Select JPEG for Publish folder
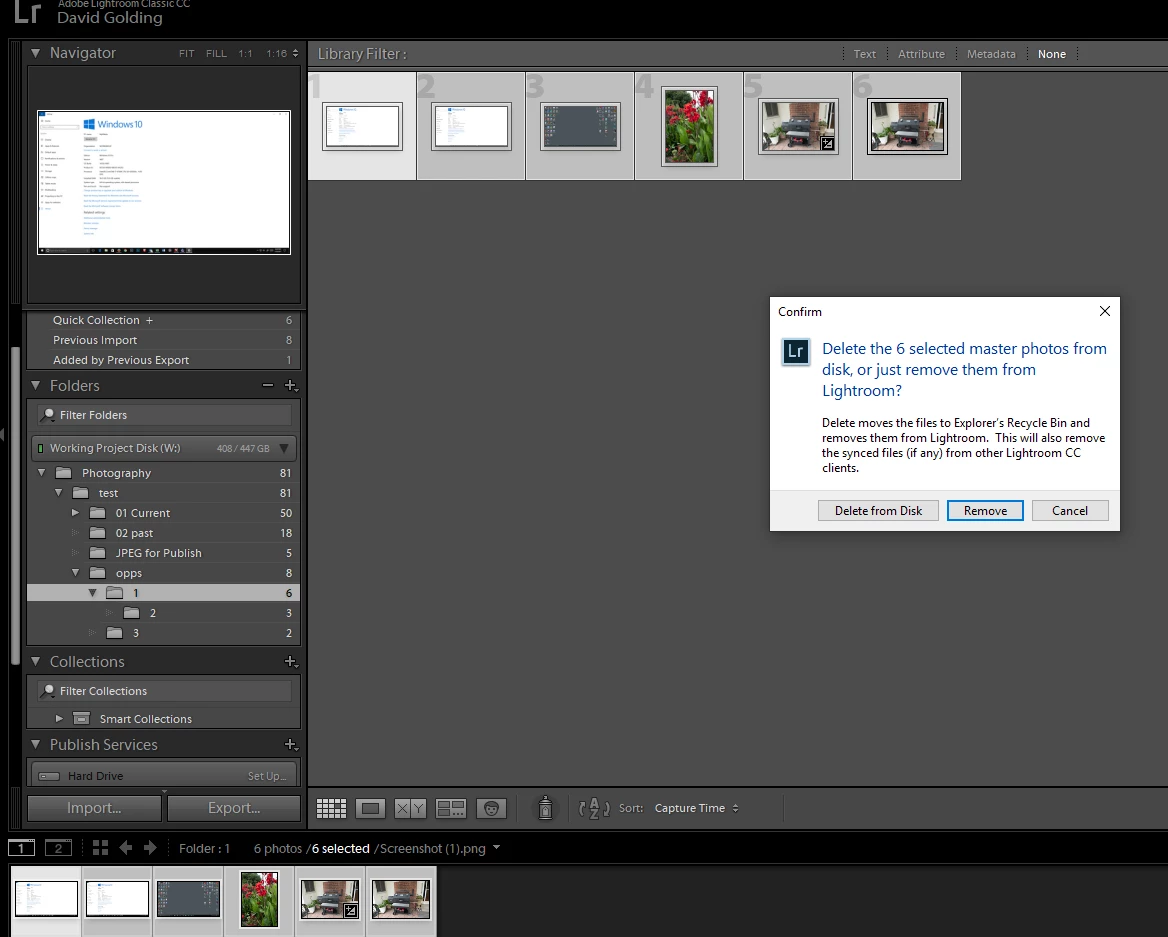Viewport: 1168px width, 937px height. point(164,553)
